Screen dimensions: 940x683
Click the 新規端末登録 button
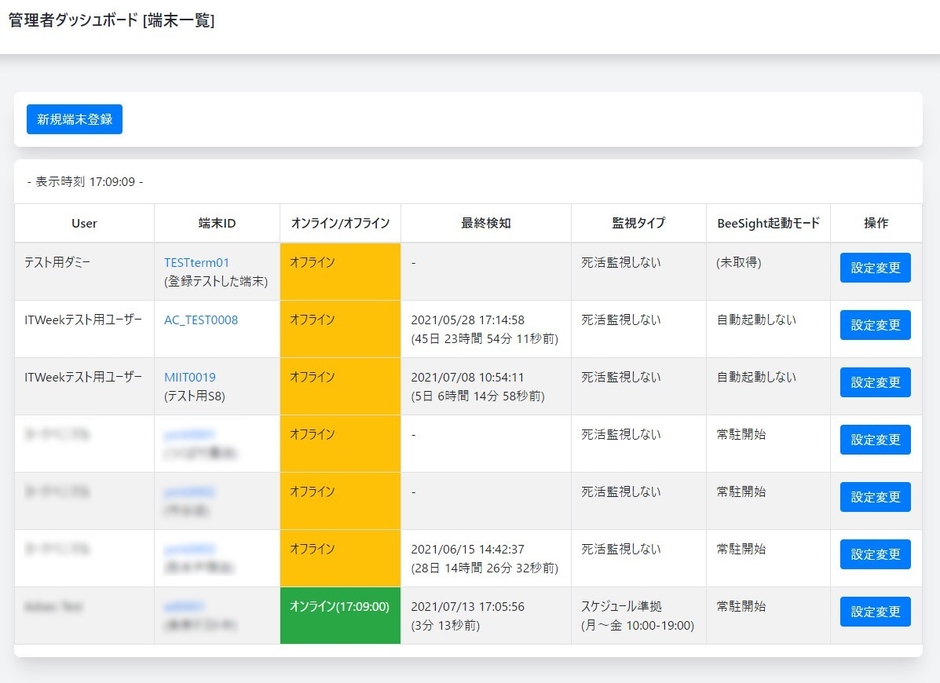[x=74, y=119]
